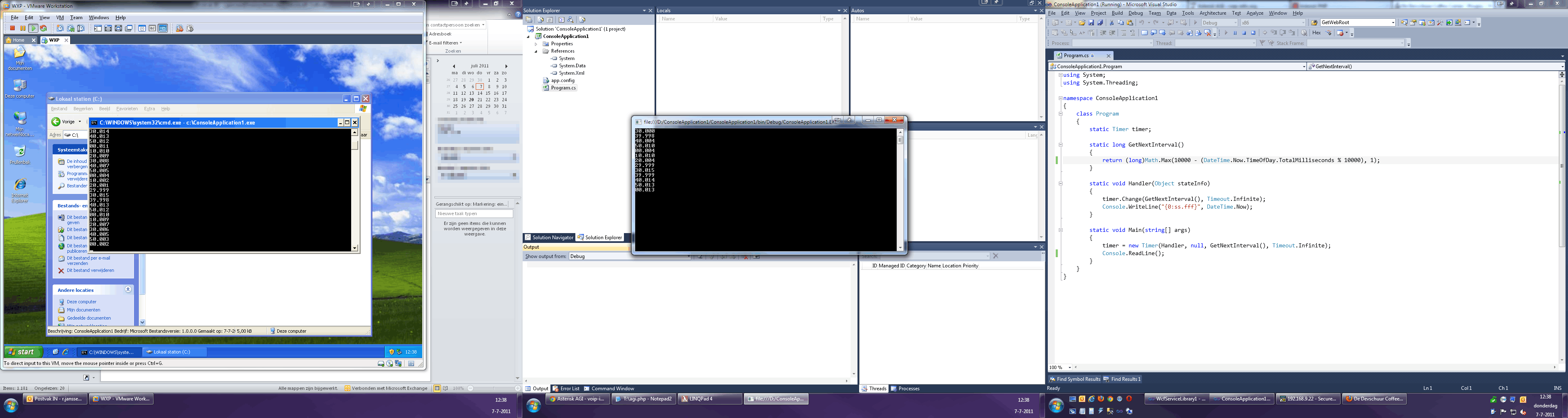This screenshot has height=418, width=1568.
Task: Click Windows Start orb on left taskbar
Action: [x=11, y=406]
